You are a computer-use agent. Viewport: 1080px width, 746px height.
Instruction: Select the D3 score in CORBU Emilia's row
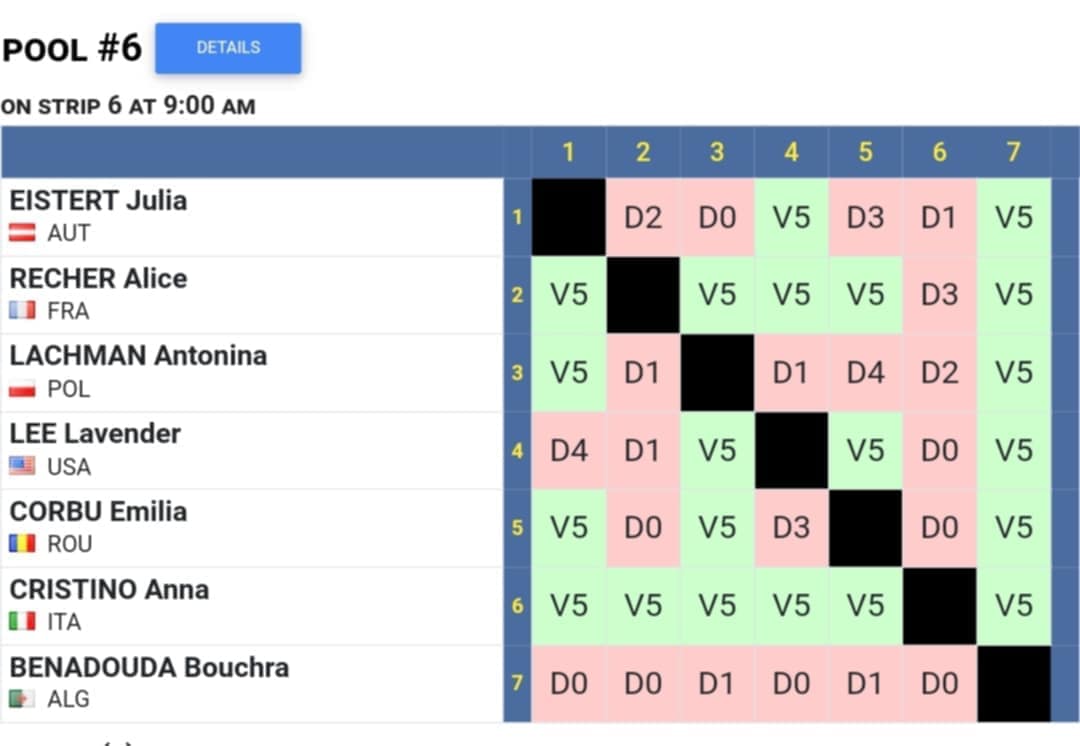[791, 528]
